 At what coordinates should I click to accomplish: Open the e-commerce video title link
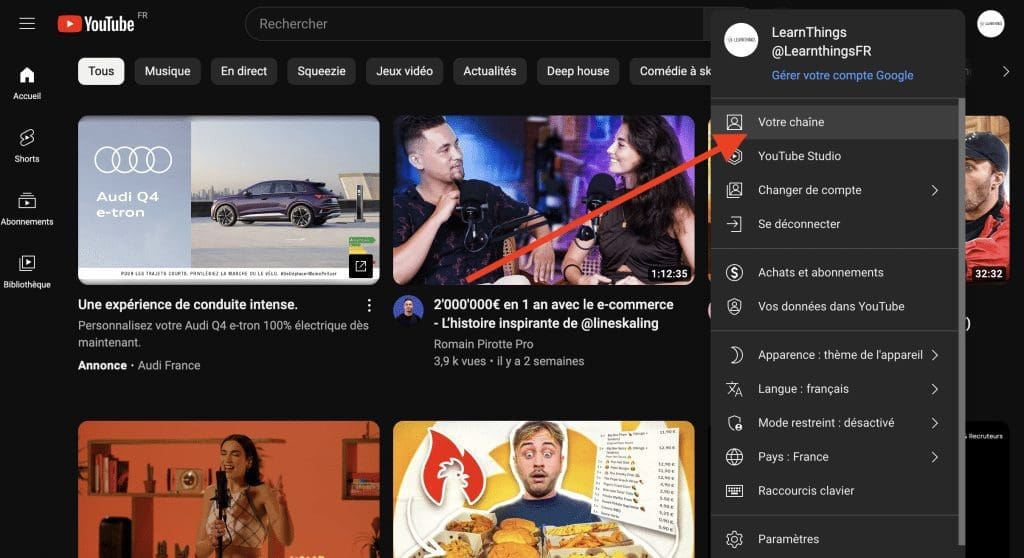[553, 314]
